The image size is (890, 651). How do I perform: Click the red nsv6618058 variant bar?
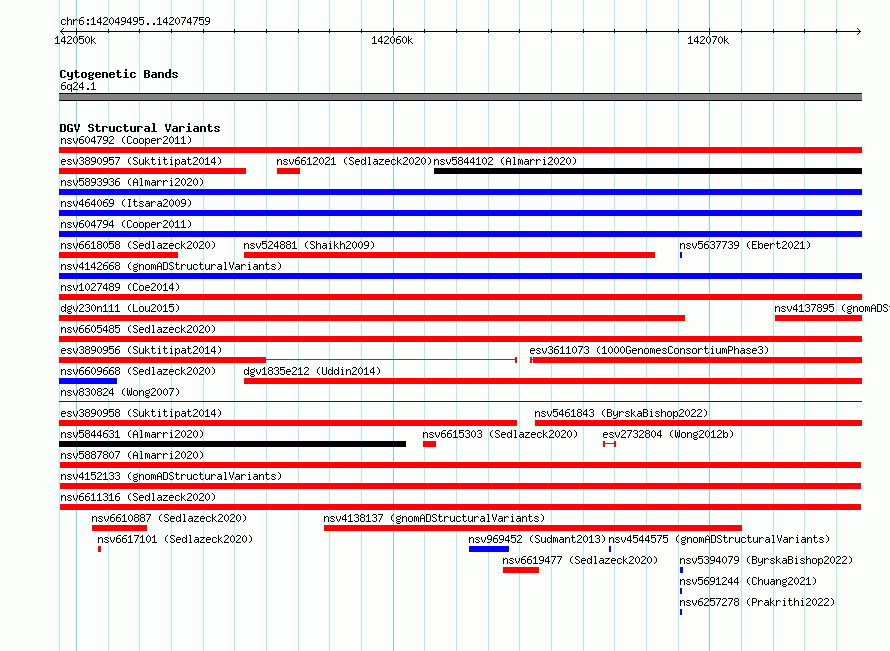pyautogui.click(x=119, y=255)
